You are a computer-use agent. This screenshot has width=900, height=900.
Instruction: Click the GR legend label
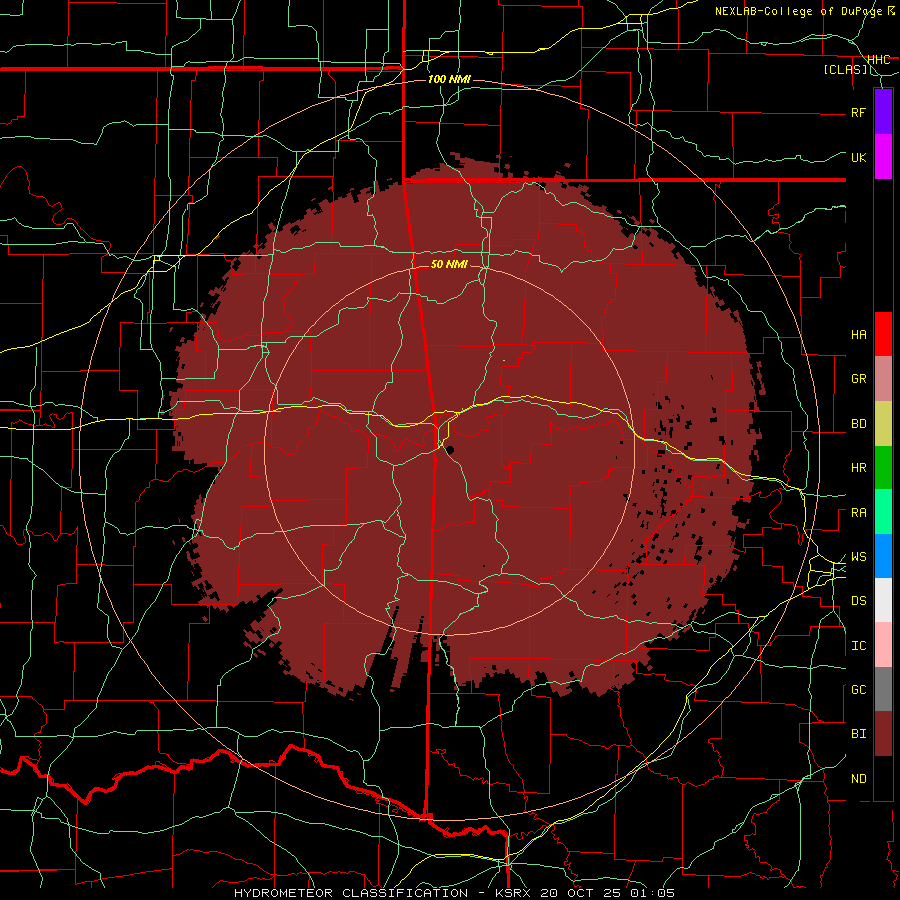click(x=858, y=379)
